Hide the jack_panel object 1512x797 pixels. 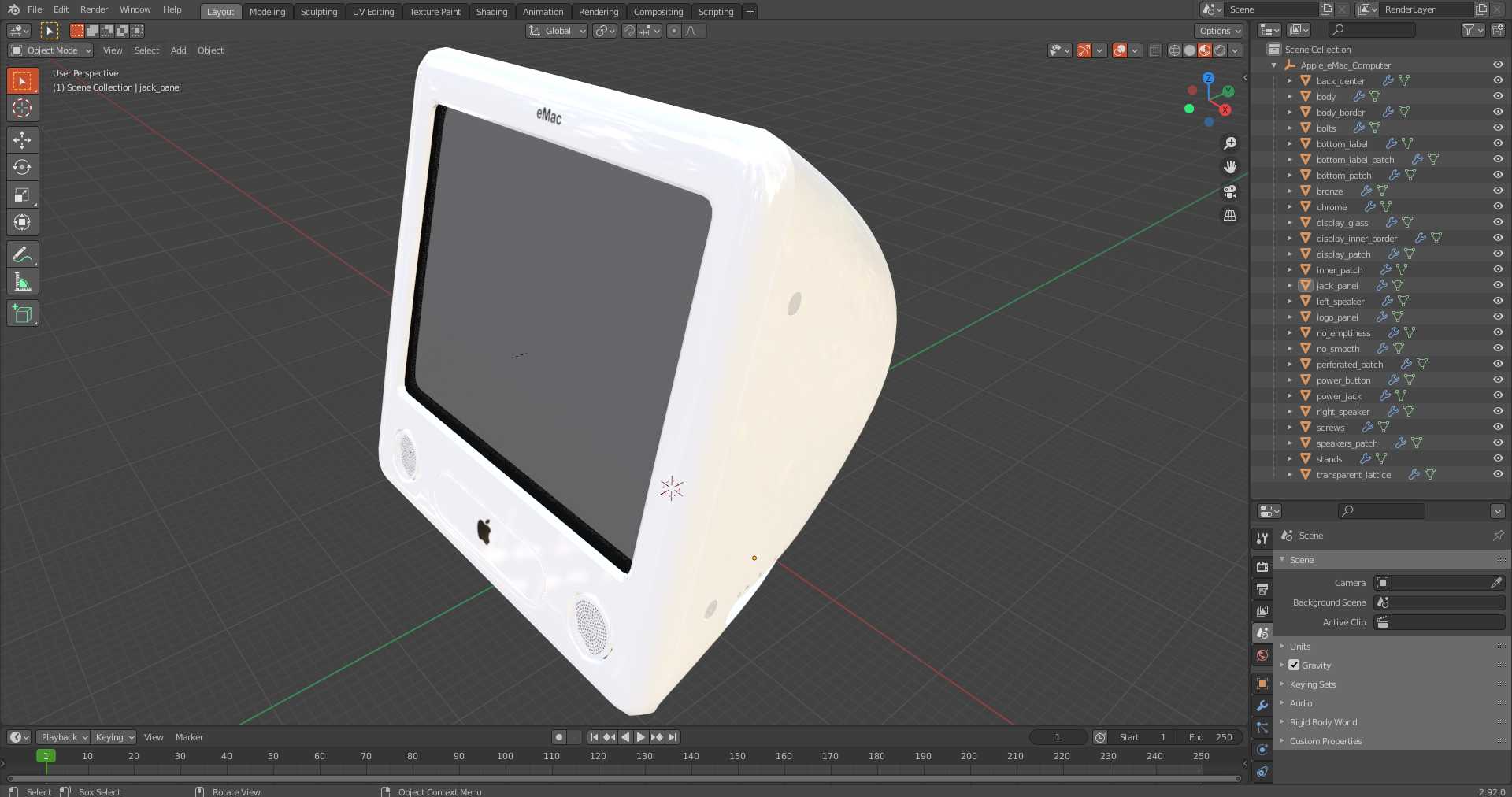click(x=1498, y=285)
